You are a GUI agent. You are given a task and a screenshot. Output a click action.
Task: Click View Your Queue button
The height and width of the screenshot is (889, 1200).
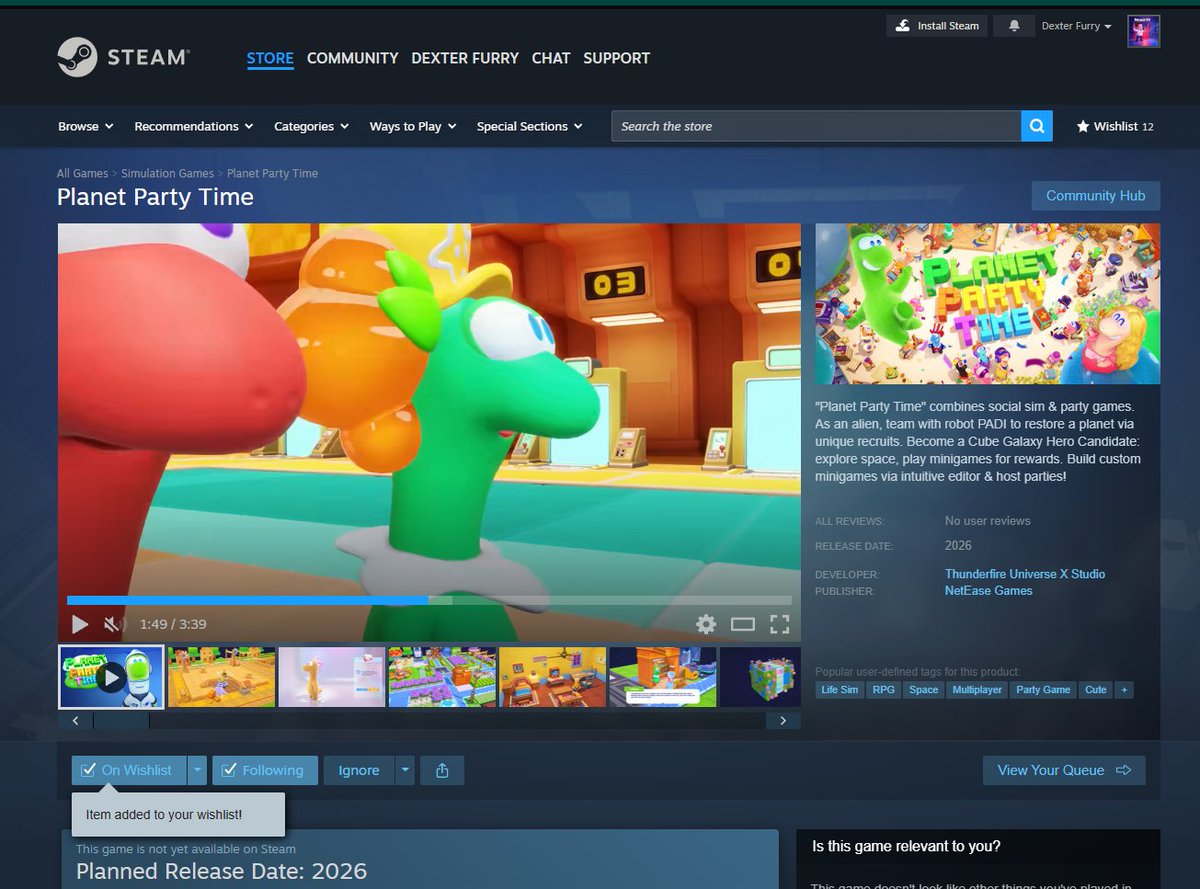click(x=1064, y=770)
